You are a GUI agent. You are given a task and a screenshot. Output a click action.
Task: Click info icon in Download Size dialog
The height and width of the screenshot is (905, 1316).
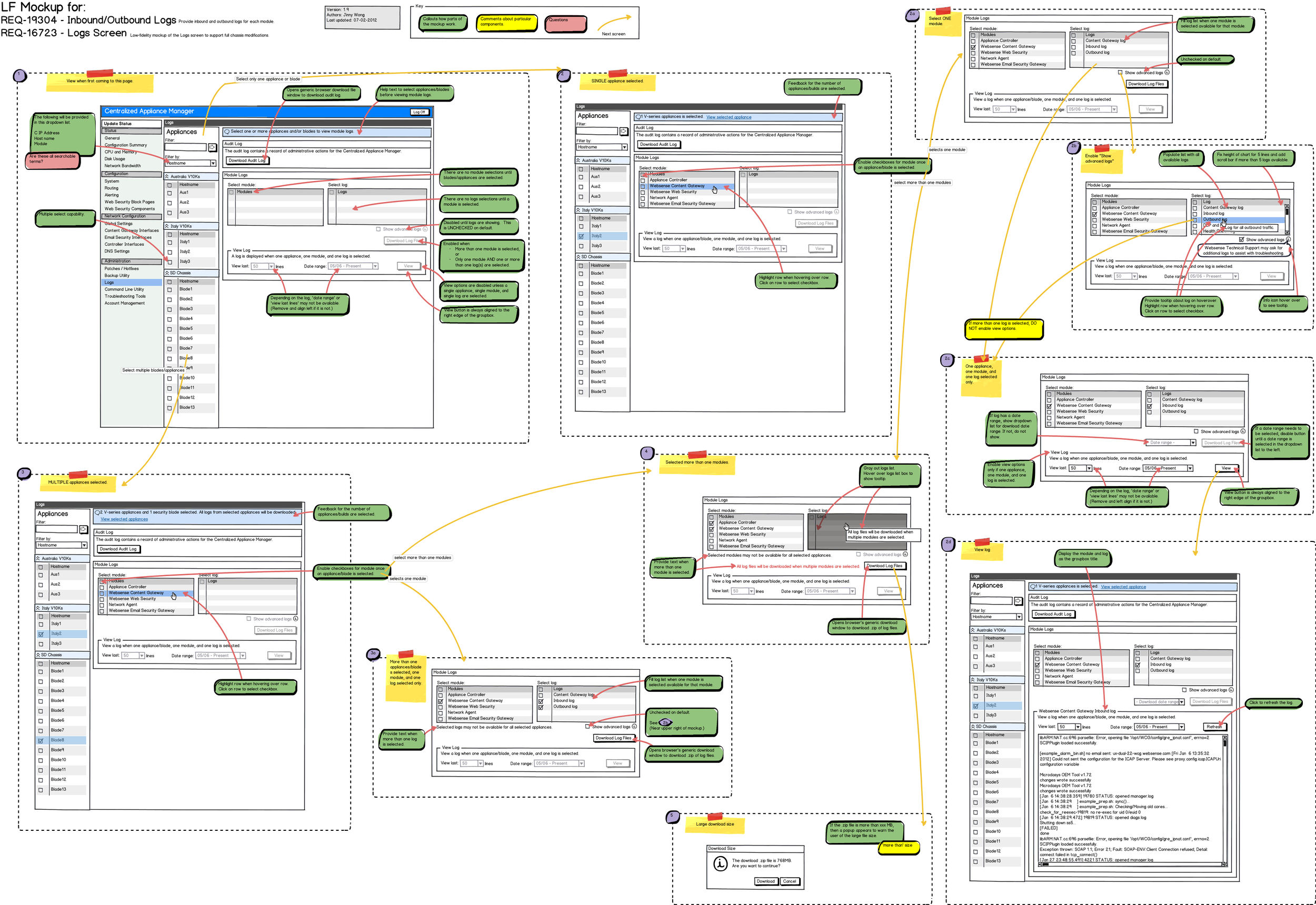tap(721, 863)
